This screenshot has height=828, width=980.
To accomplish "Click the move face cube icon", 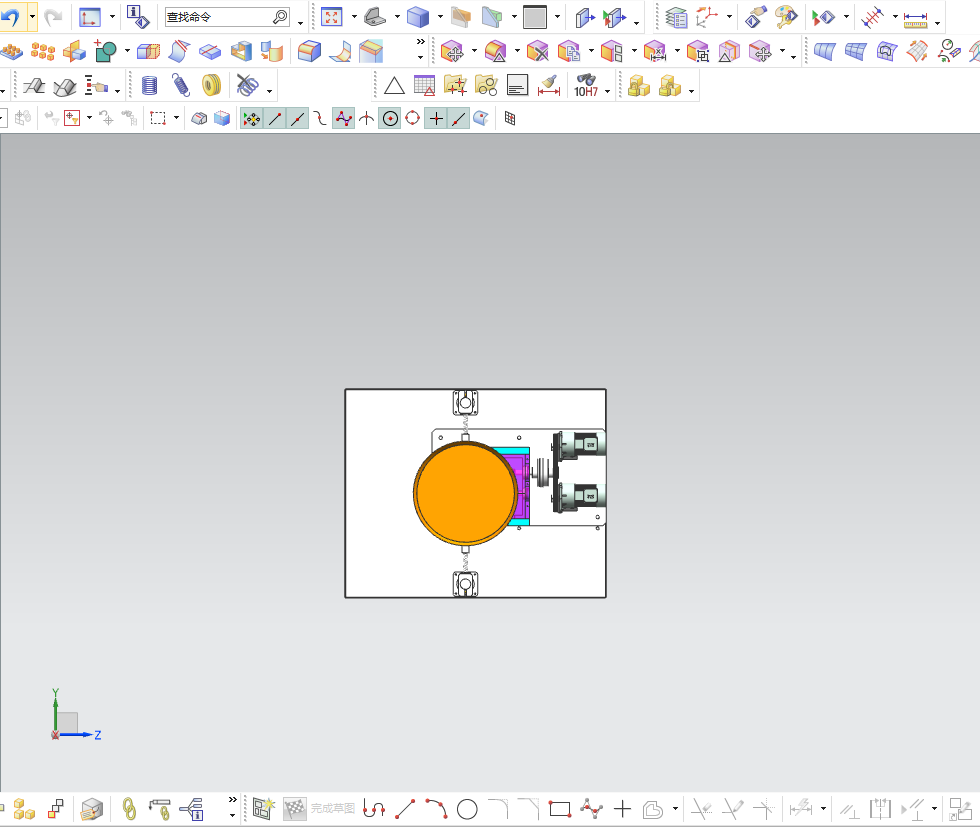I will (x=452, y=51).
